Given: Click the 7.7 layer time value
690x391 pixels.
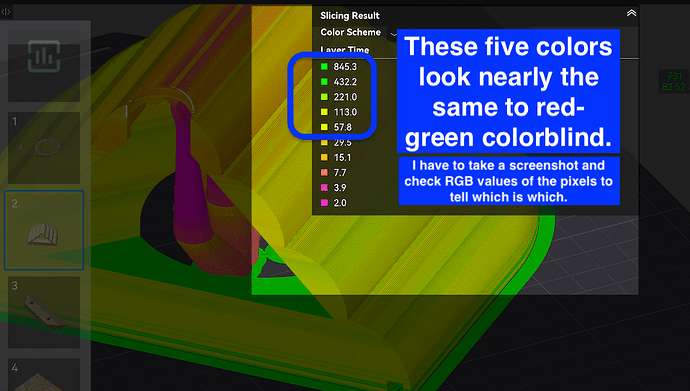Looking at the screenshot, I should [340, 172].
